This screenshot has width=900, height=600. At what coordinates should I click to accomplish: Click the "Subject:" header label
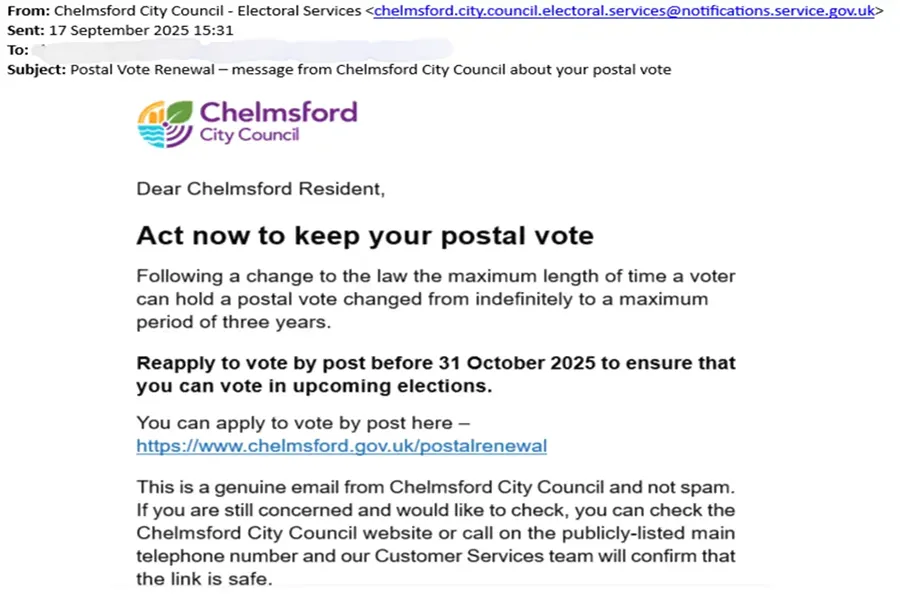pyautogui.click(x=36, y=69)
